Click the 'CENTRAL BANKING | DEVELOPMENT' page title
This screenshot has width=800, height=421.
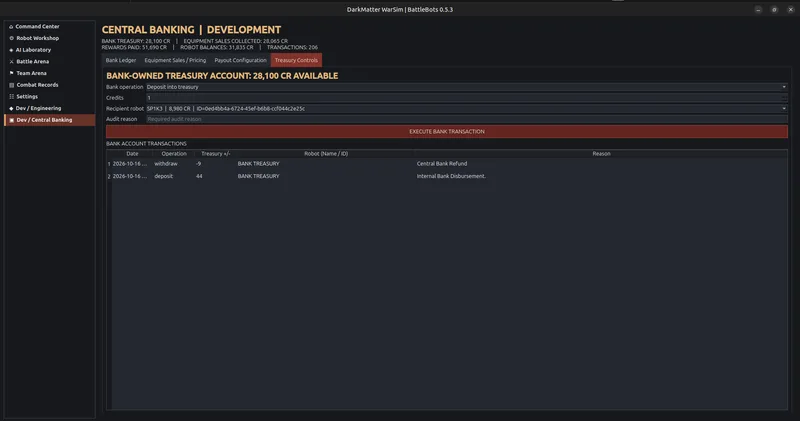[191, 30]
